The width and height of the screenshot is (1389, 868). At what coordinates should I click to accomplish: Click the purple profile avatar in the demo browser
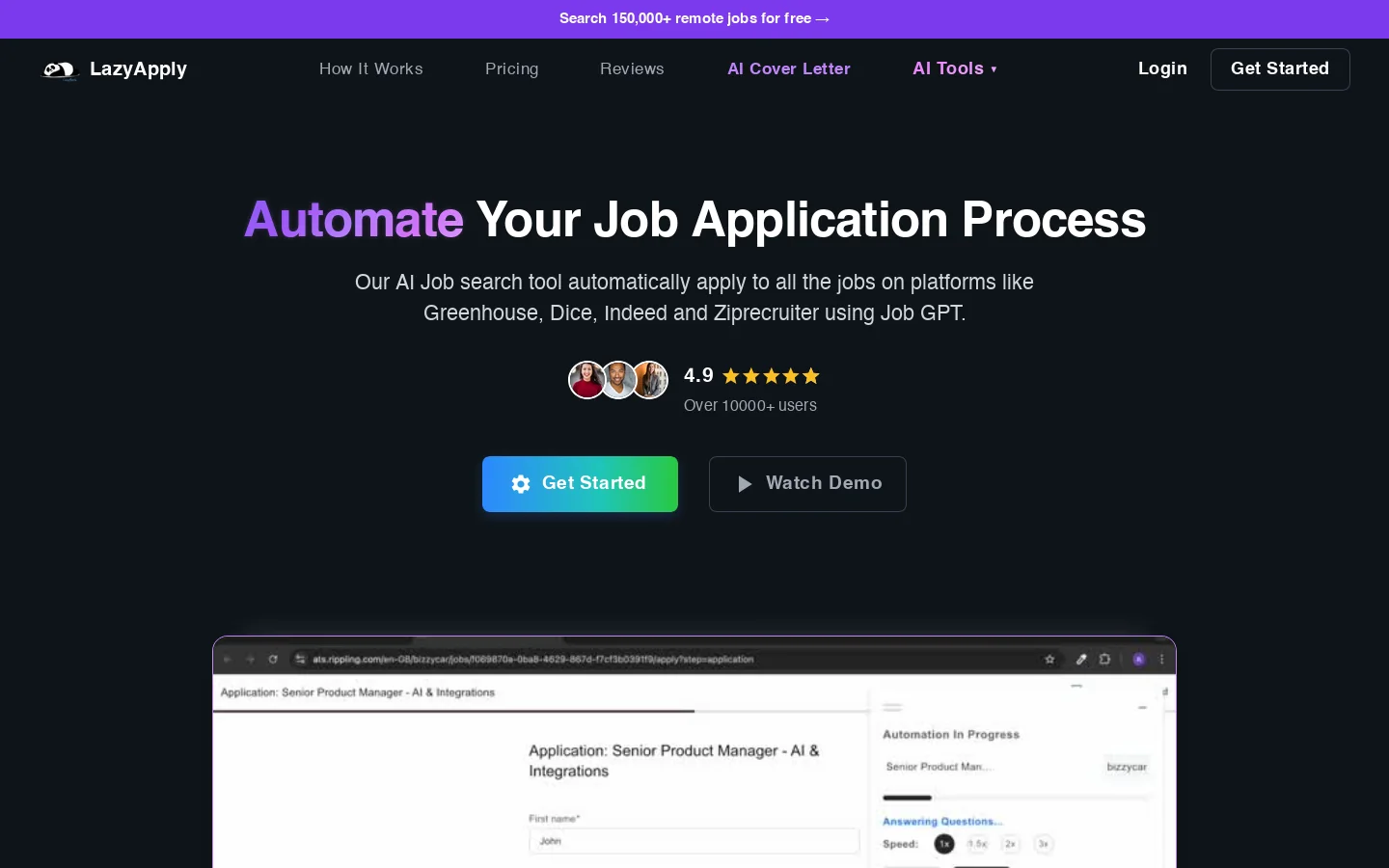[1139, 660]
